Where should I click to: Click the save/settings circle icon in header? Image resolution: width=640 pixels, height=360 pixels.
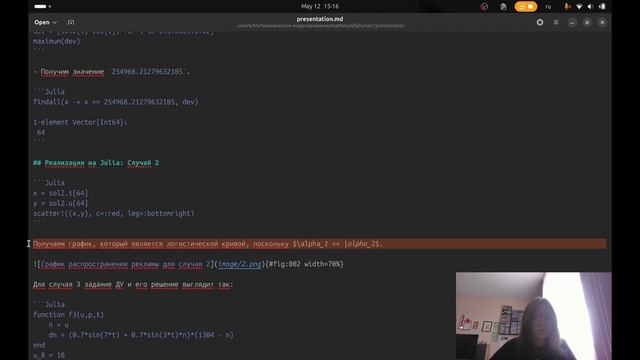(540, 22)
